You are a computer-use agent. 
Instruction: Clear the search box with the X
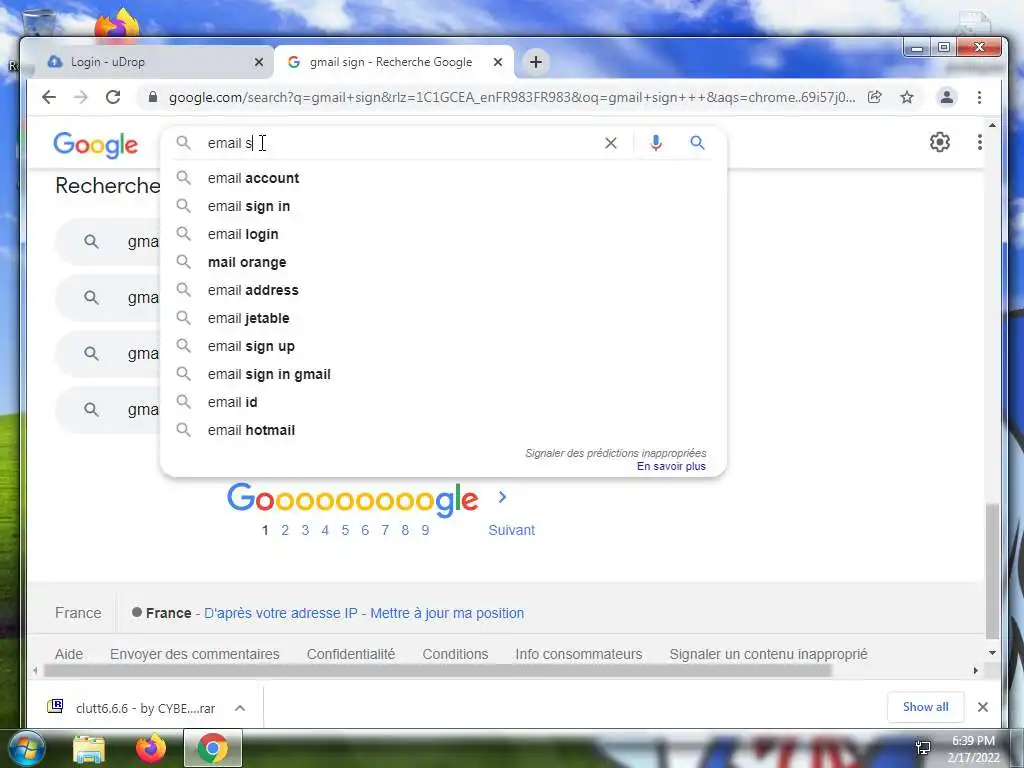[x=611, y=143]
